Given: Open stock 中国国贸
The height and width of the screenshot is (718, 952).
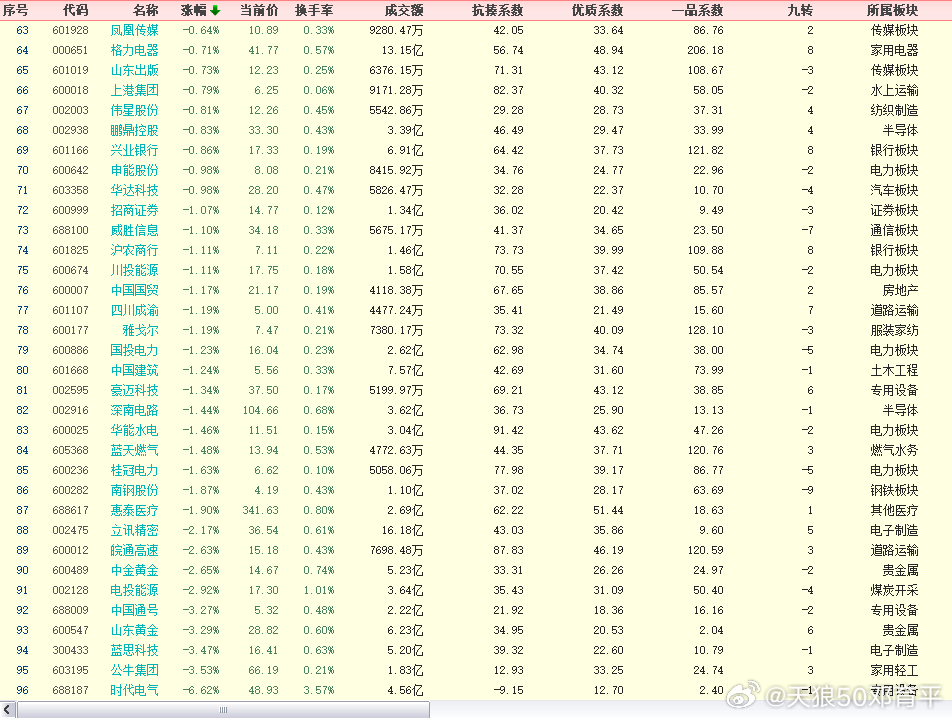Looking at the screenshot, I should [134, 291].
